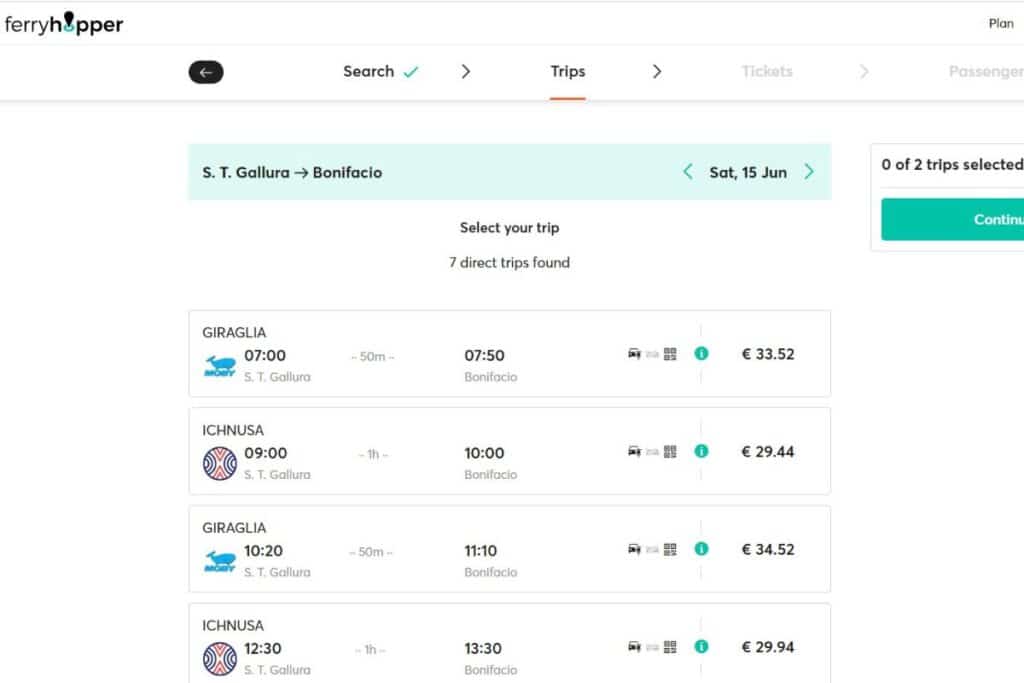
Task: Click the back arrow button
Action: [x=206, y=71]
